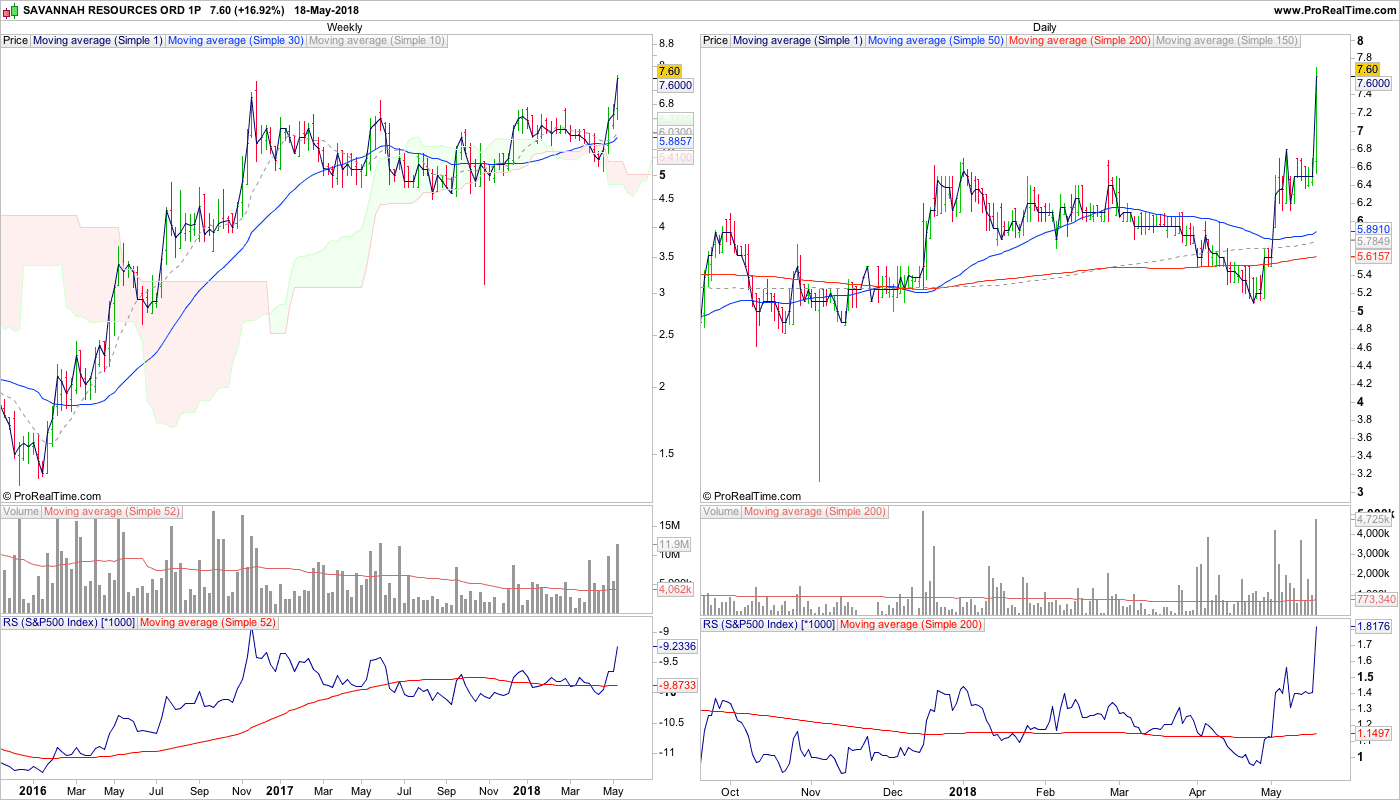The height and width of the screenshot is (800, 1400).
Task: Click the 2017 marker on Weekly time axis
Action: 280,790
